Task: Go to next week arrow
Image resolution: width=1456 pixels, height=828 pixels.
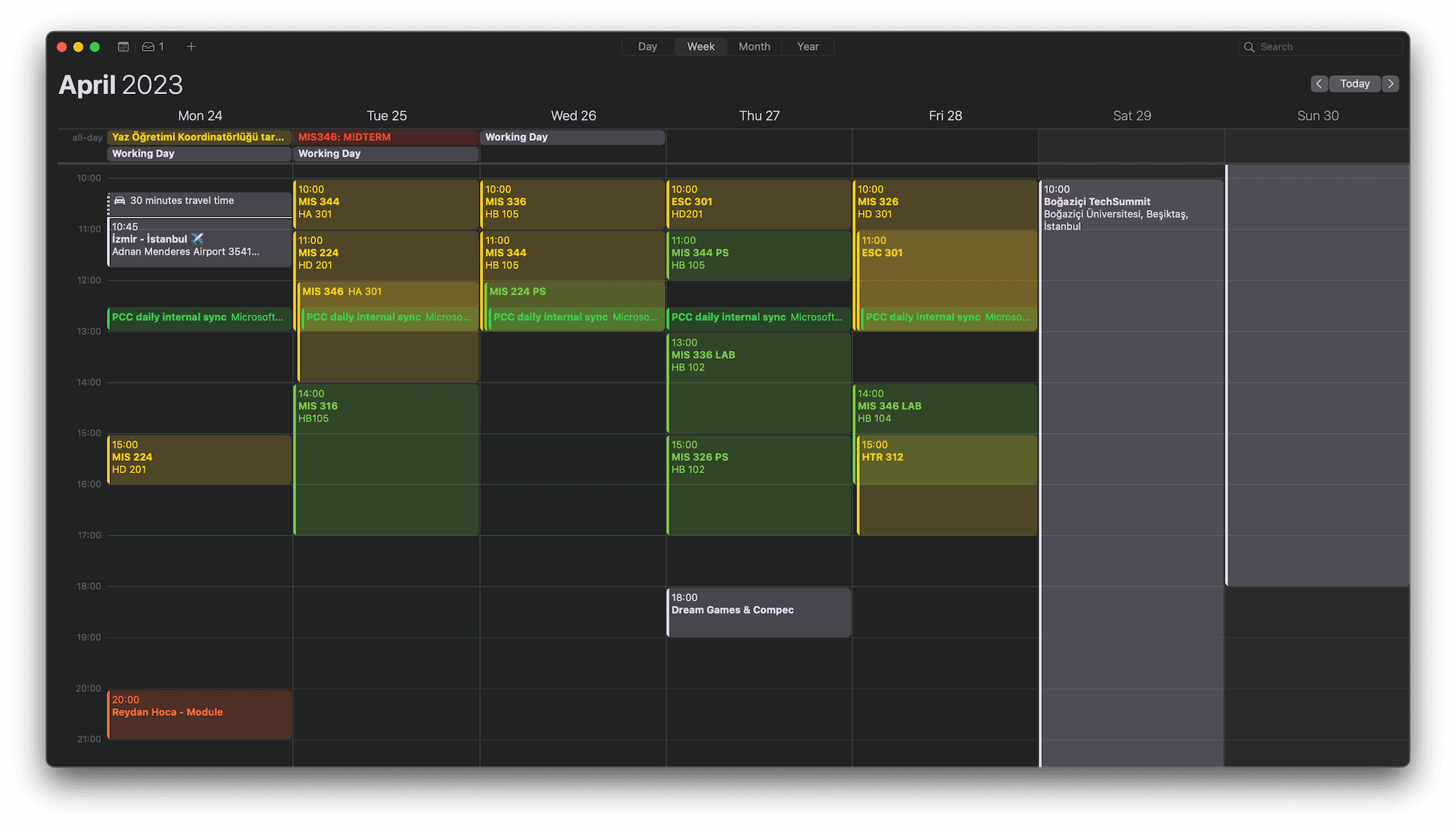Action: (1390, 83)
